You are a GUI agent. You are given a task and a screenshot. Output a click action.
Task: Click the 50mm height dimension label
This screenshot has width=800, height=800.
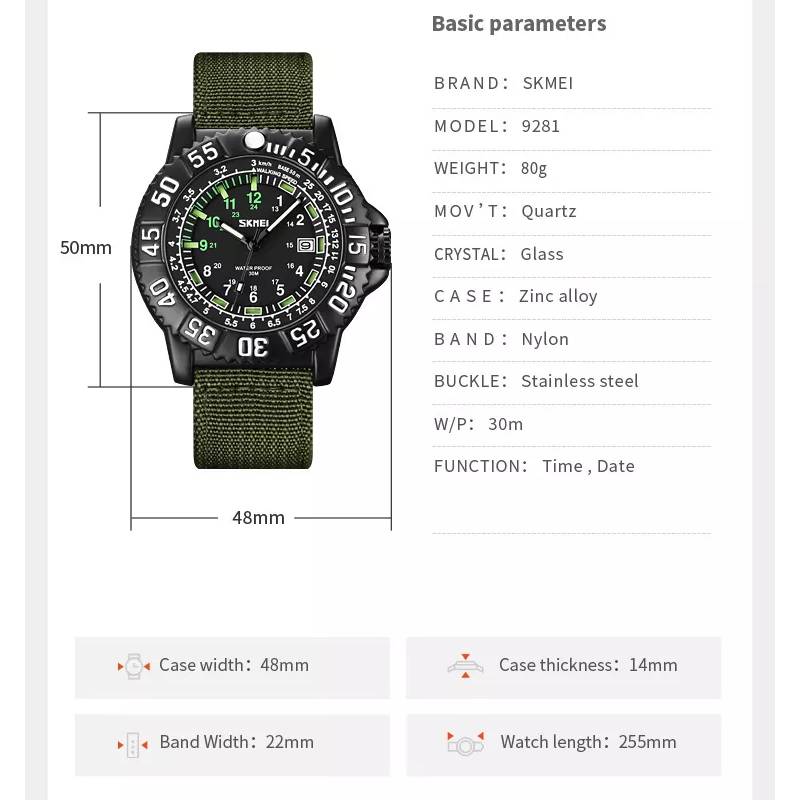(x=86, y=247)
